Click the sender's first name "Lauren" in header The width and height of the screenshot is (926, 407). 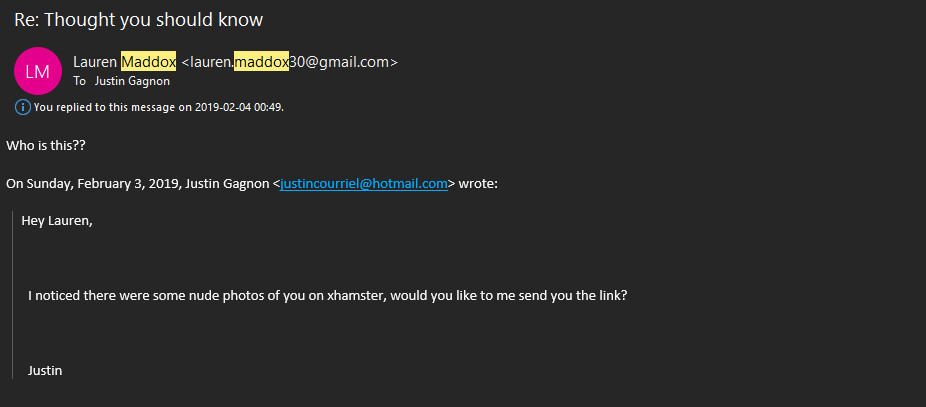(95, 62)
